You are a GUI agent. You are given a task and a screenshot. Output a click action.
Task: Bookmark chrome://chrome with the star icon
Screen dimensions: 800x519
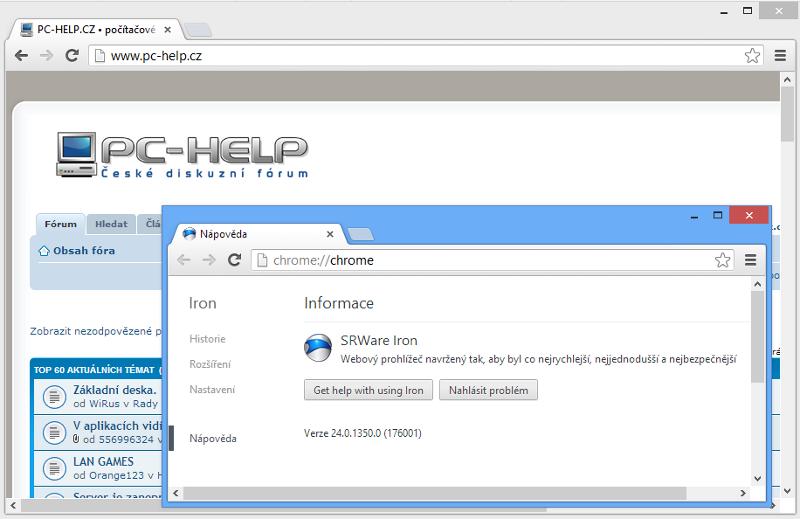[722, 260]
